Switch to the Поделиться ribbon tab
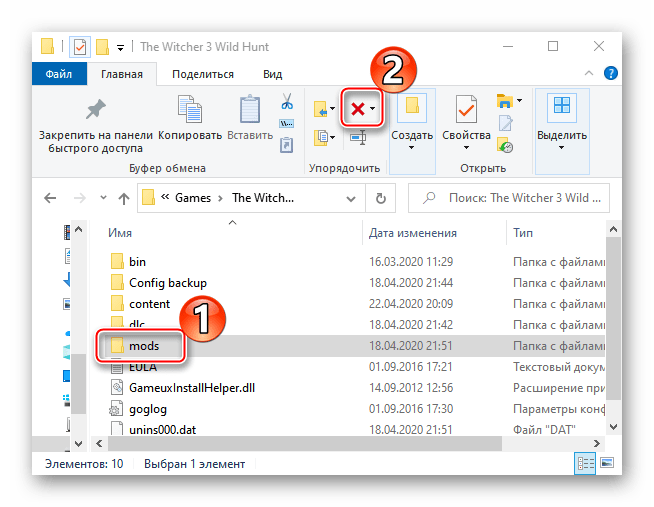The width and height of the screenshot is (654, 507). [x=203, y=74]
